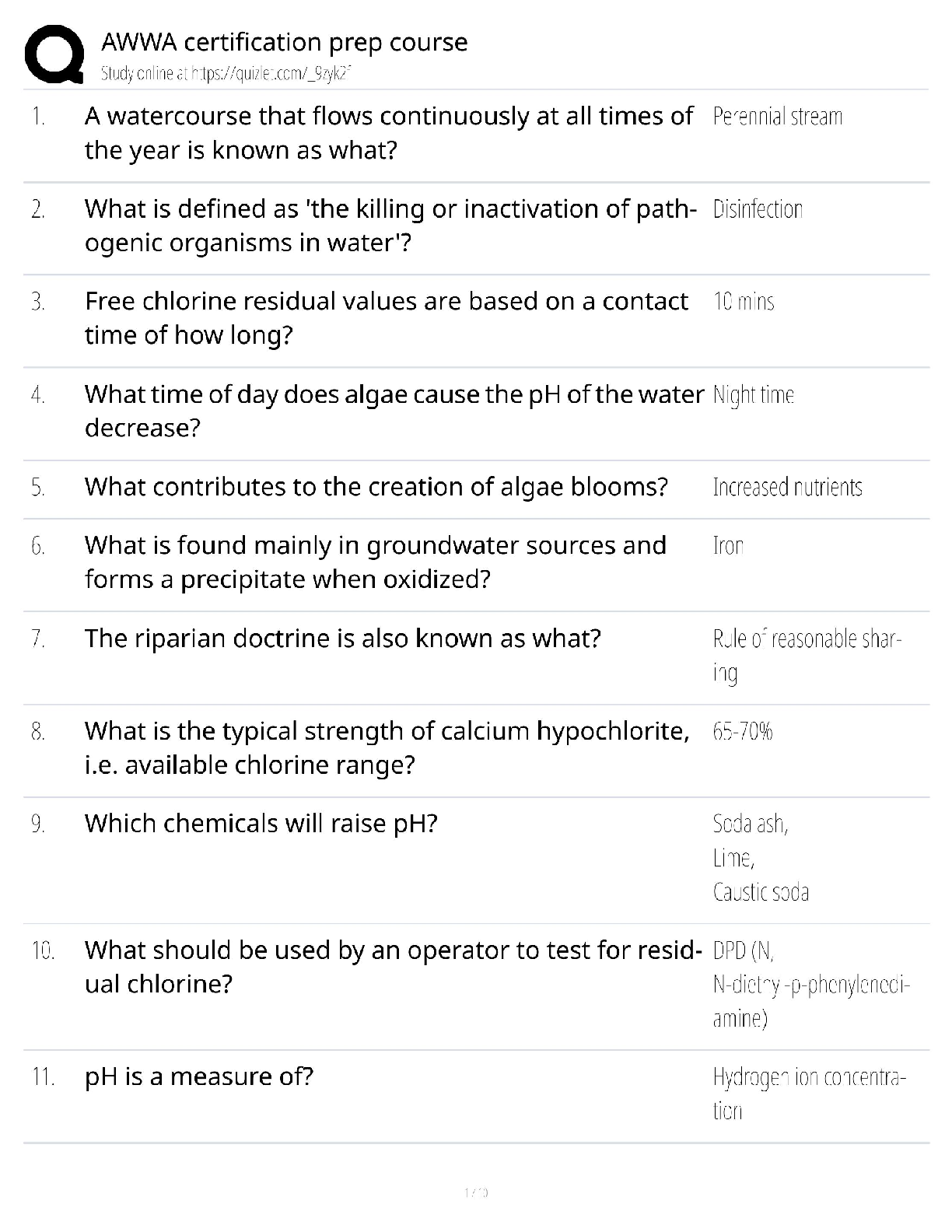Select the perennial stream watercourse question
This screenshot has width=952, height=1232.
(x=388, y=133)
